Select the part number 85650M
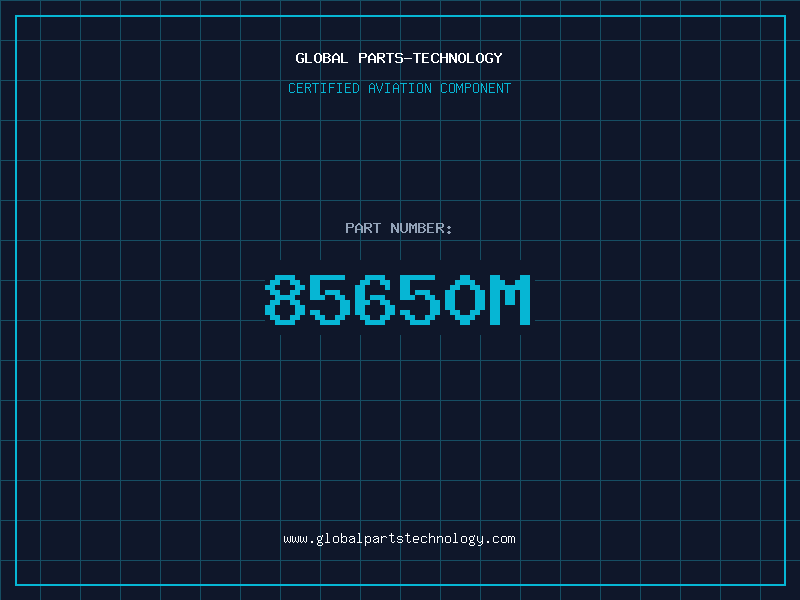Image resolution: width=800 pixels, height=600 pixels. point(398,299)
